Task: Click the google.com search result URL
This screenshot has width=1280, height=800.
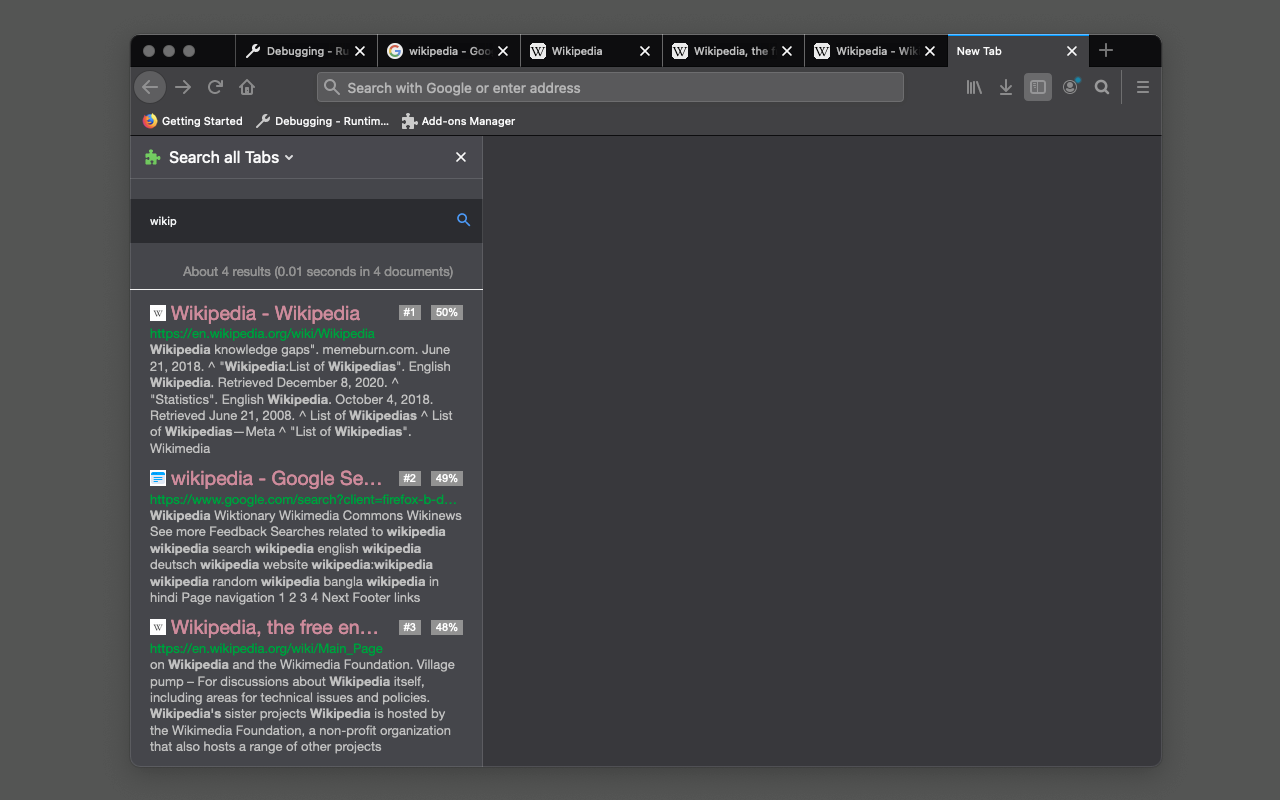Action: point(303,499)
